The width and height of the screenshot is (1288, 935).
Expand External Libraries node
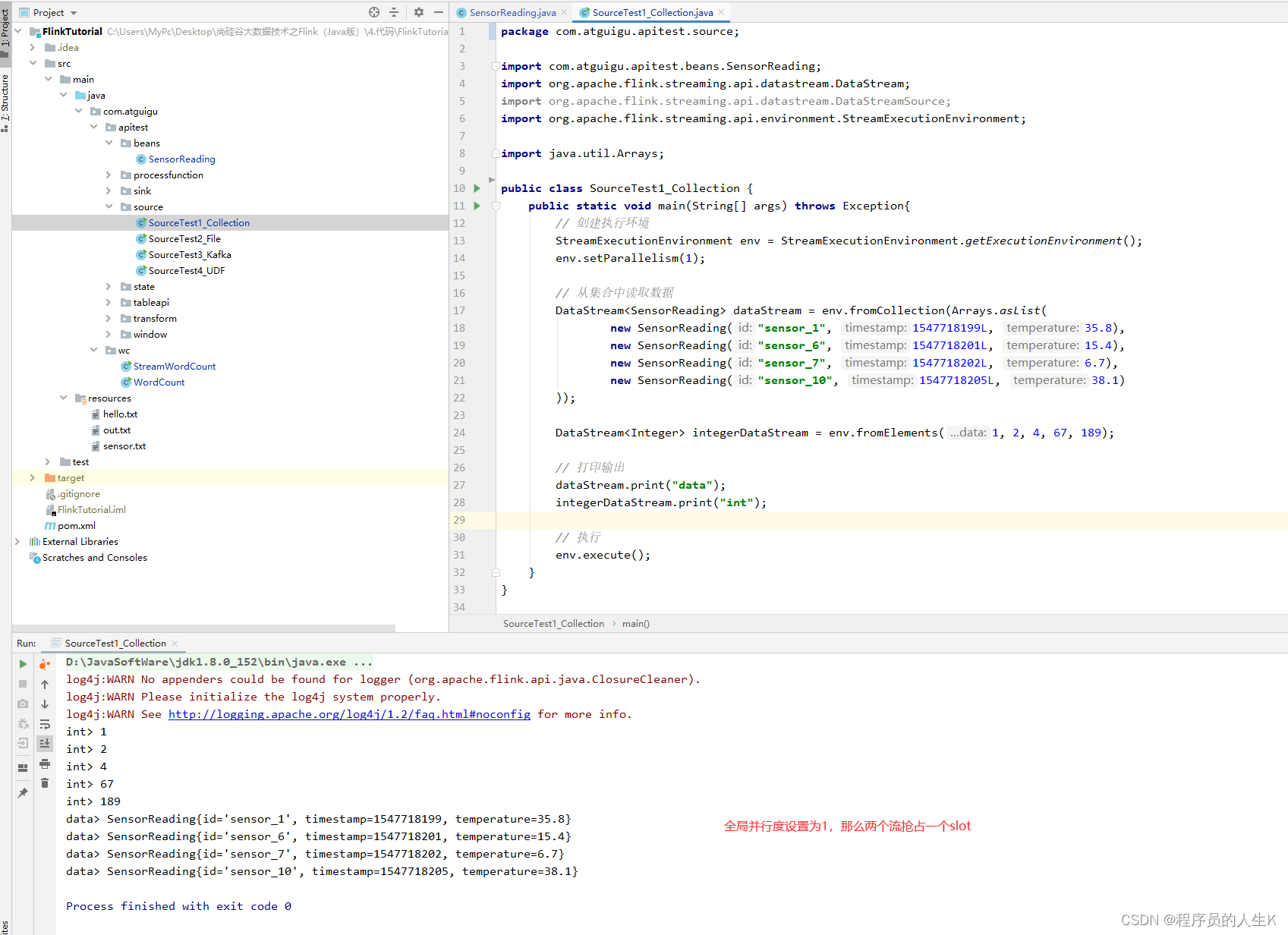click(x=17, y=542)
